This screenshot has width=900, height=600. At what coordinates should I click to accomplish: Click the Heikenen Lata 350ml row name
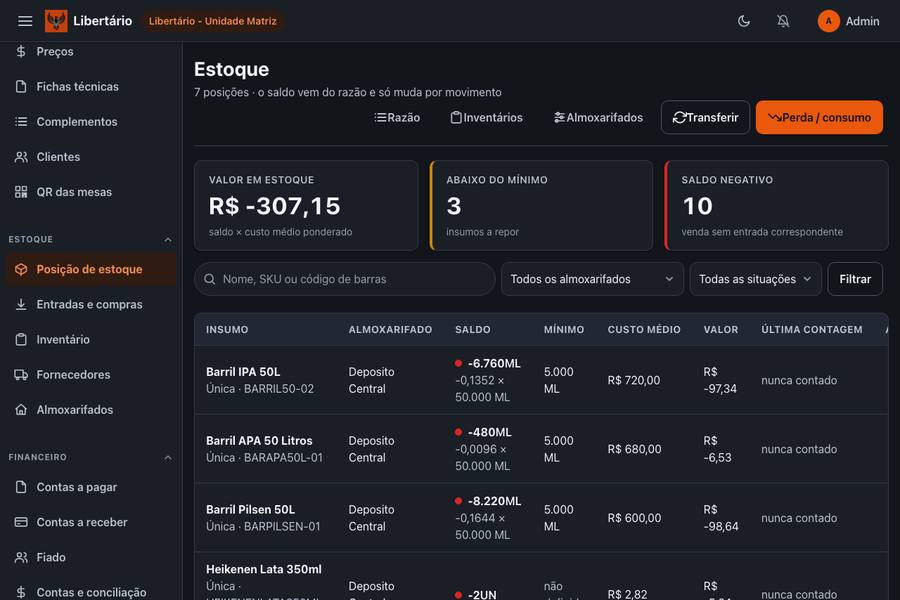(263, 570)
